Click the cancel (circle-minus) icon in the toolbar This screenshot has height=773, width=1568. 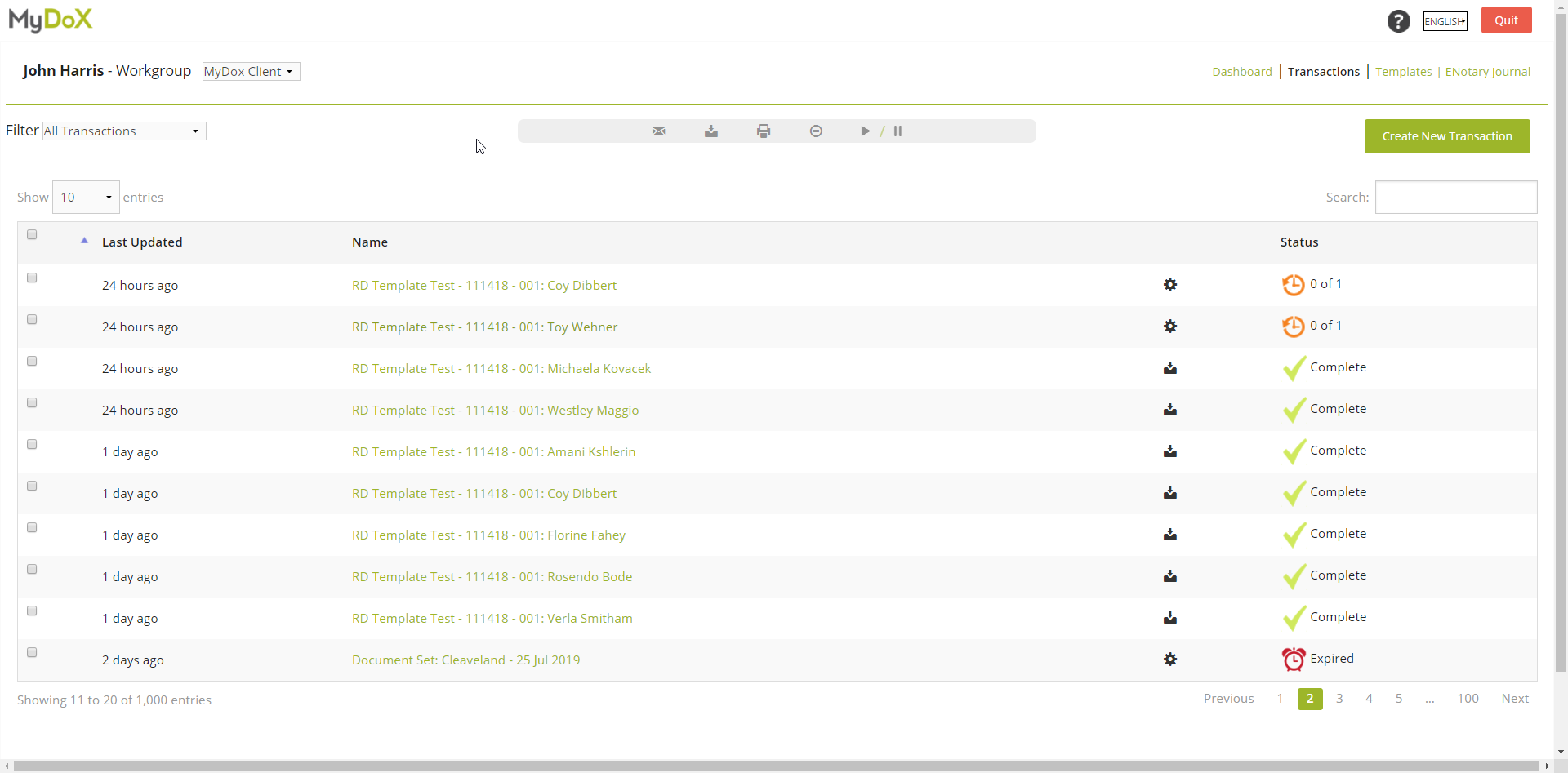[x=816, y=131]
